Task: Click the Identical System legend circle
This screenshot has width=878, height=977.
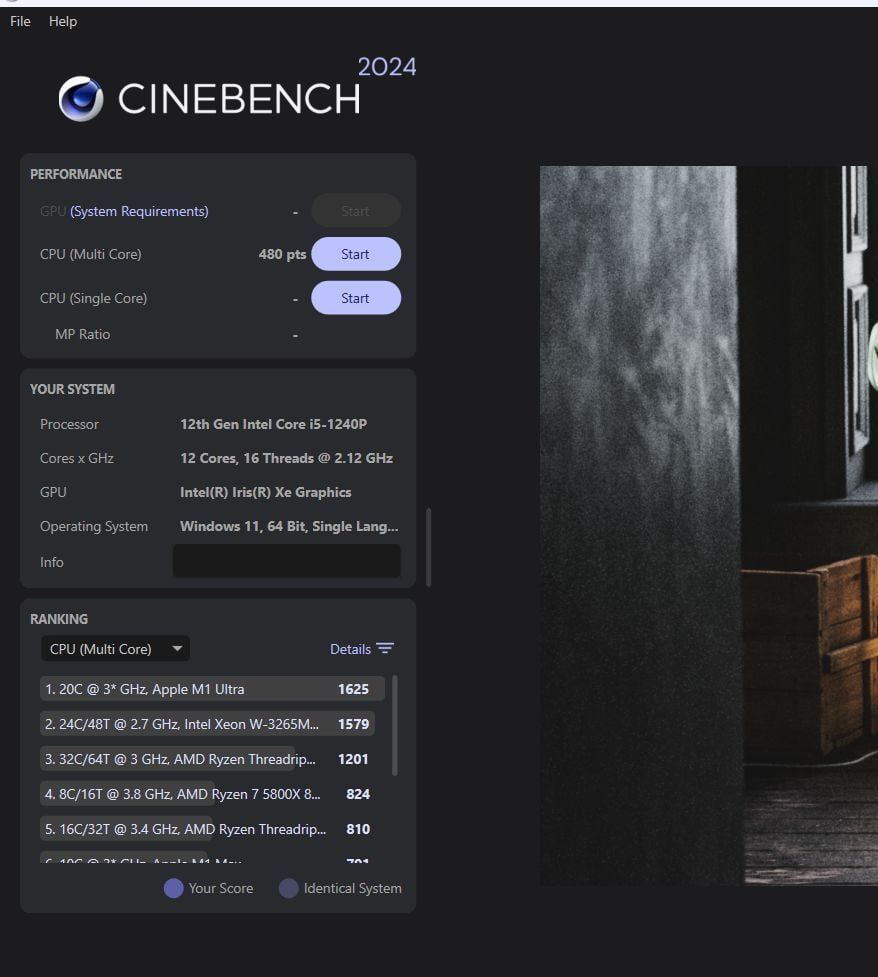Action: pyautogui.click(x=288, y=888)
